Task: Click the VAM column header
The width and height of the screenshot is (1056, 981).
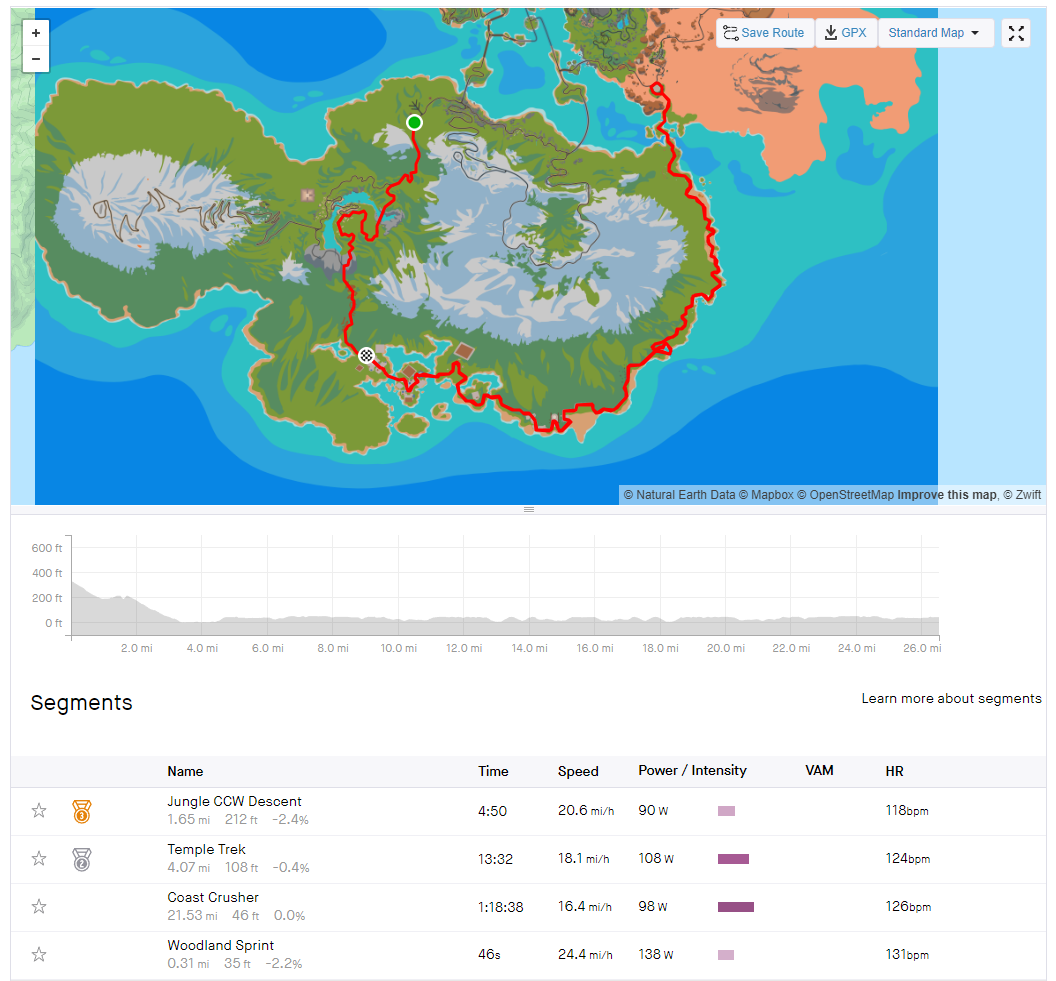Action: point(819,770)
